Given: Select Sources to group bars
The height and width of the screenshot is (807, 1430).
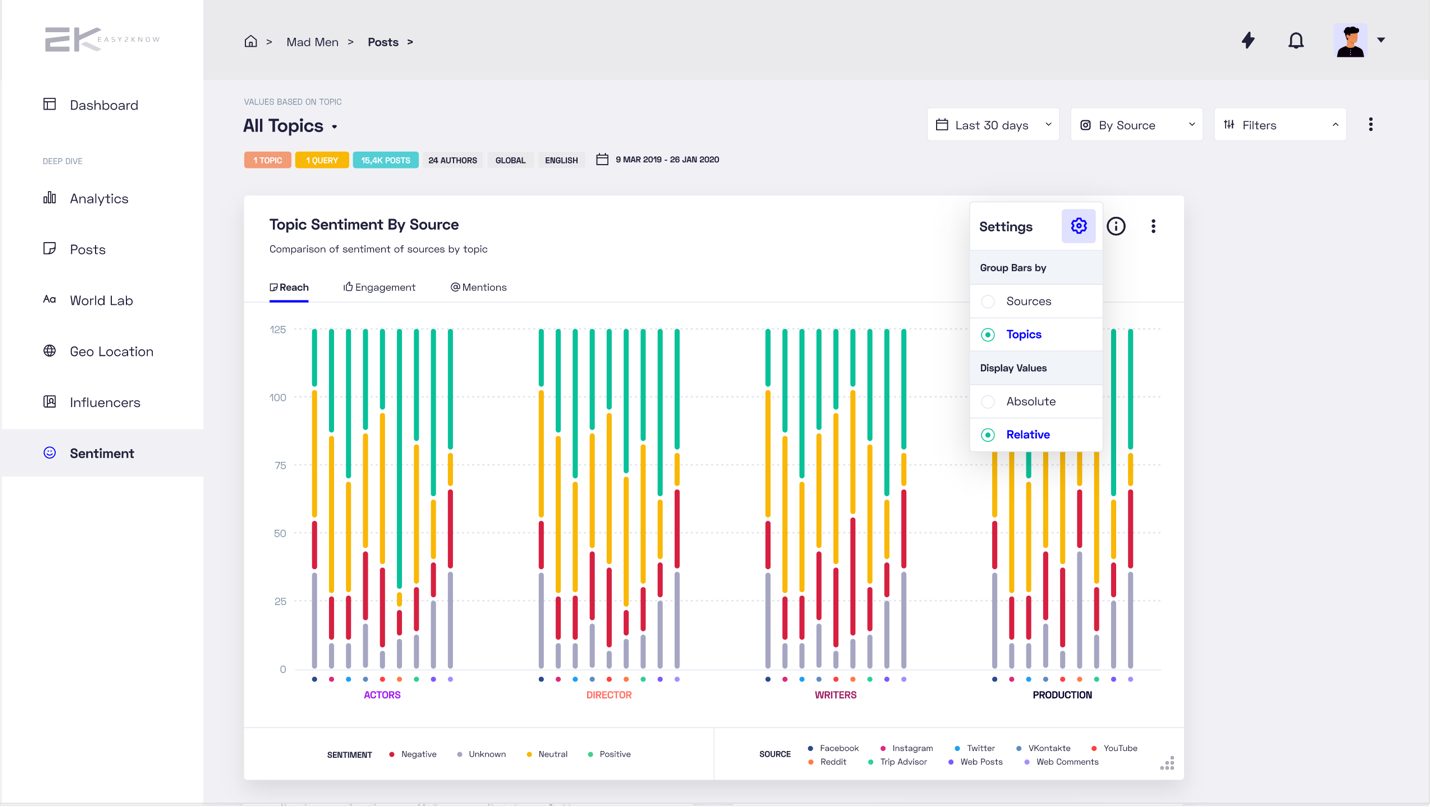Looking at the screenshot, I should (x=1036, y=301).
